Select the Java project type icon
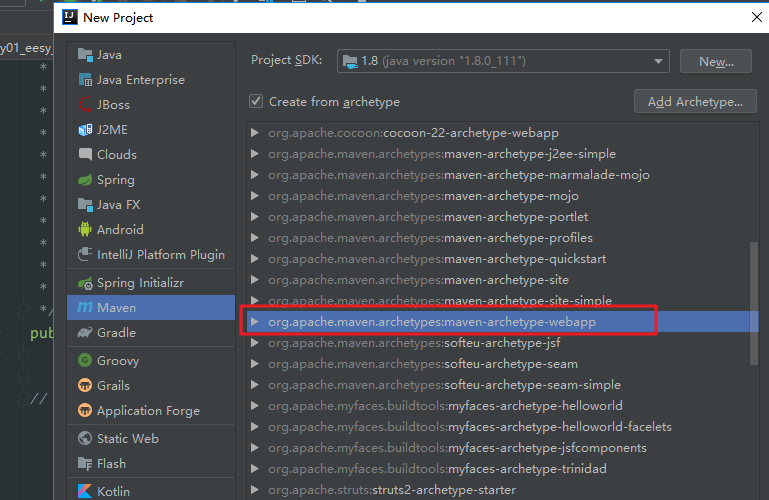The height and width of the screenshot is (500, 769). [85, 55]
